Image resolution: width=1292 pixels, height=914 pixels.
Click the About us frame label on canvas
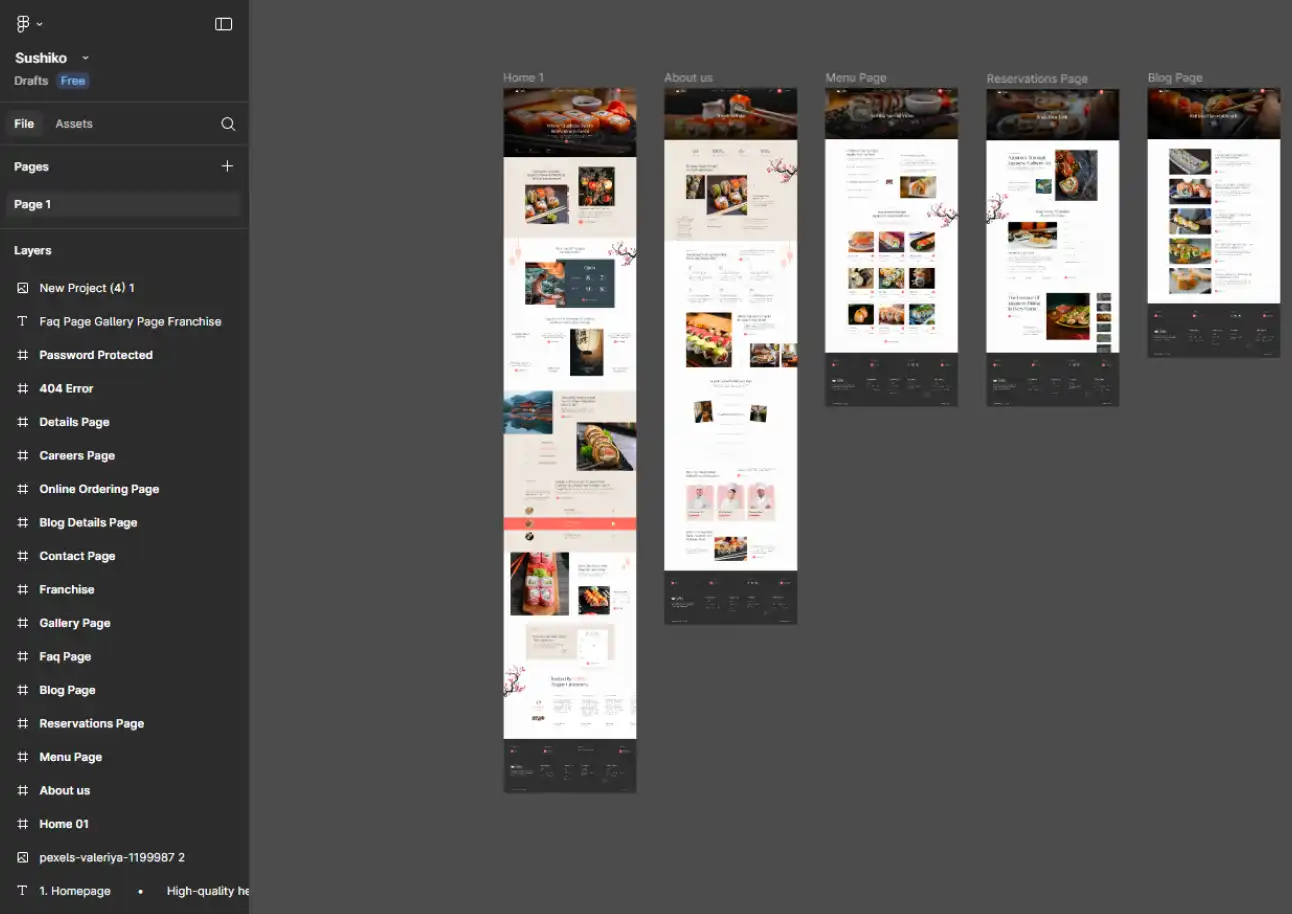point(688,77)
